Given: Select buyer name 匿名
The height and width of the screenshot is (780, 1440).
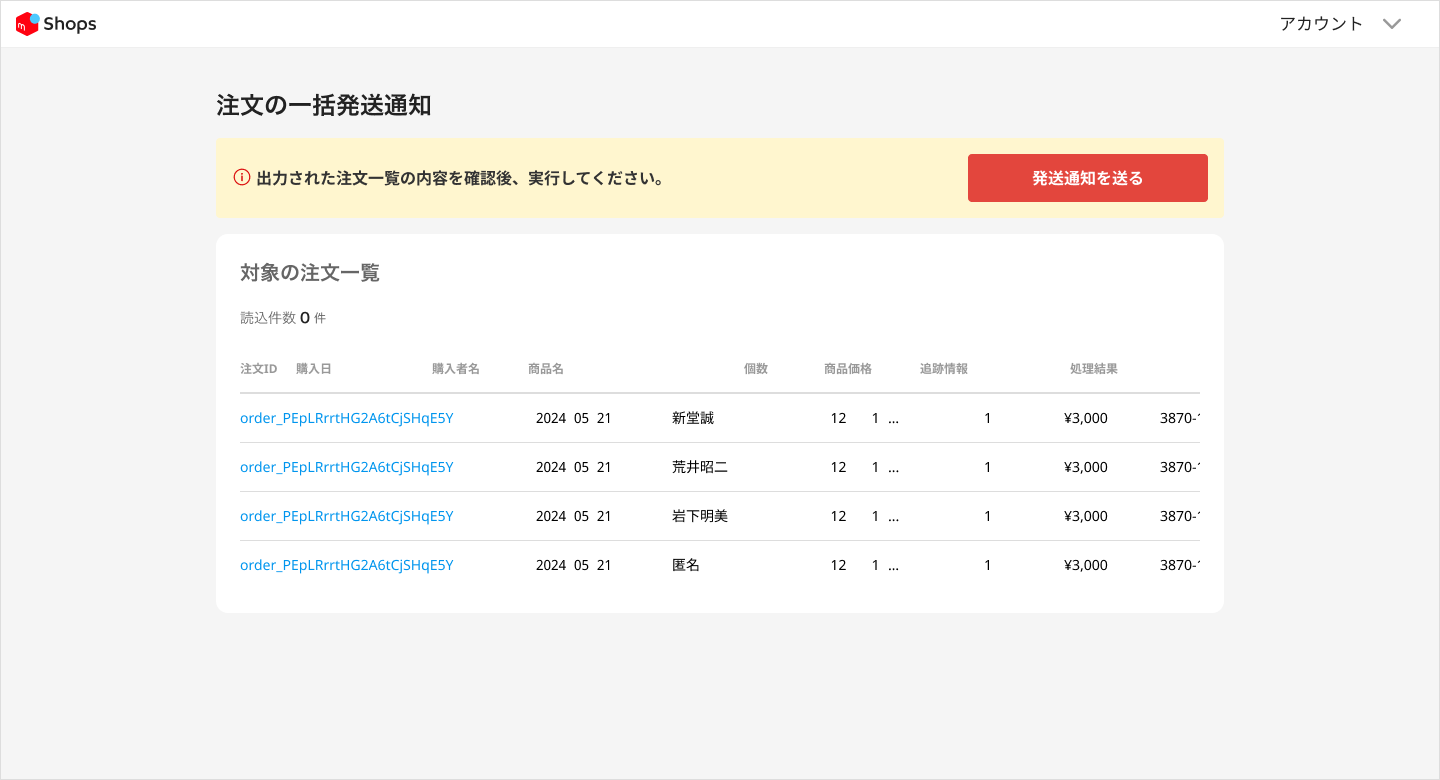Looking at the screenshot, I should pyautogui.click(x=686, y=565).
